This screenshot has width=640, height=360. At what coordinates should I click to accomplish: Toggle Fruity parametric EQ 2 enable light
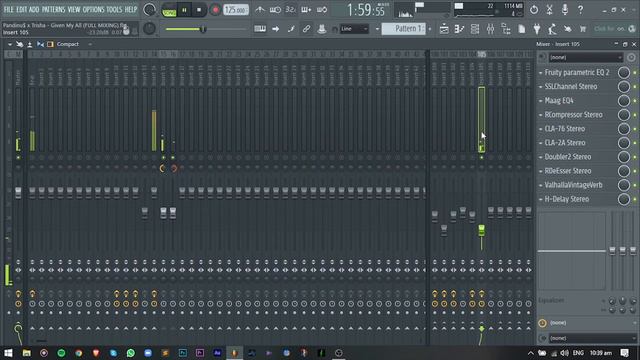coord(635,73)
